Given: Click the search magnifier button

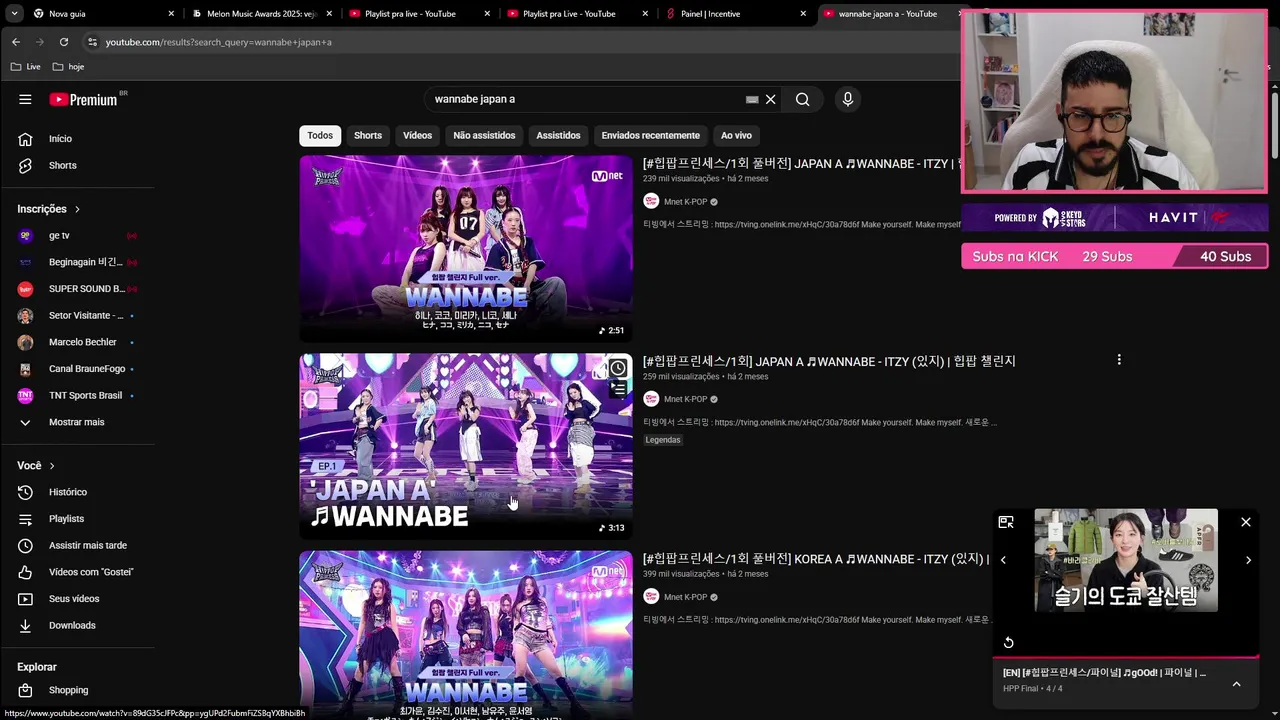Looking at the screenshot, I should 802,99.
